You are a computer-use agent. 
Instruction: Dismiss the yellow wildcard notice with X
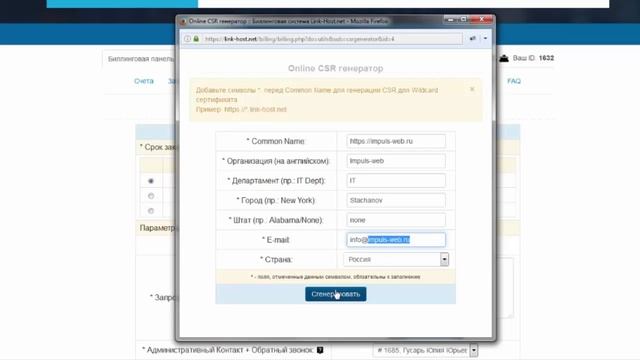(472, 89)
